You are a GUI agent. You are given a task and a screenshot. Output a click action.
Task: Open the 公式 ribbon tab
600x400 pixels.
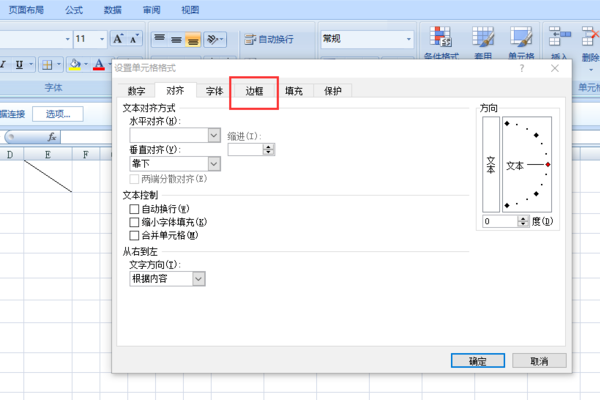(x=73, y=10)
